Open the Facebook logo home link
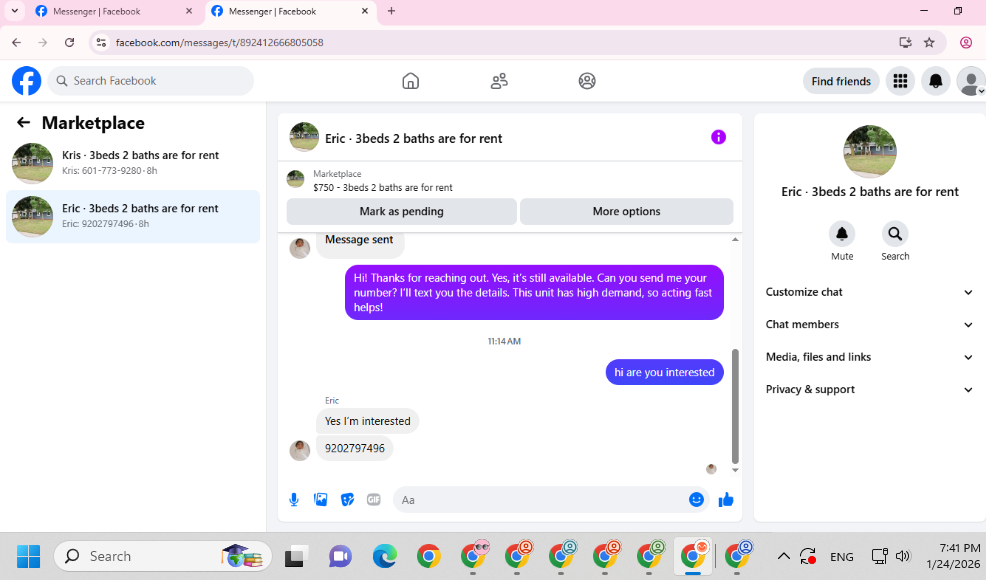Image resolution: width=986 pixels, height=580 pixels. coord(26,81)
